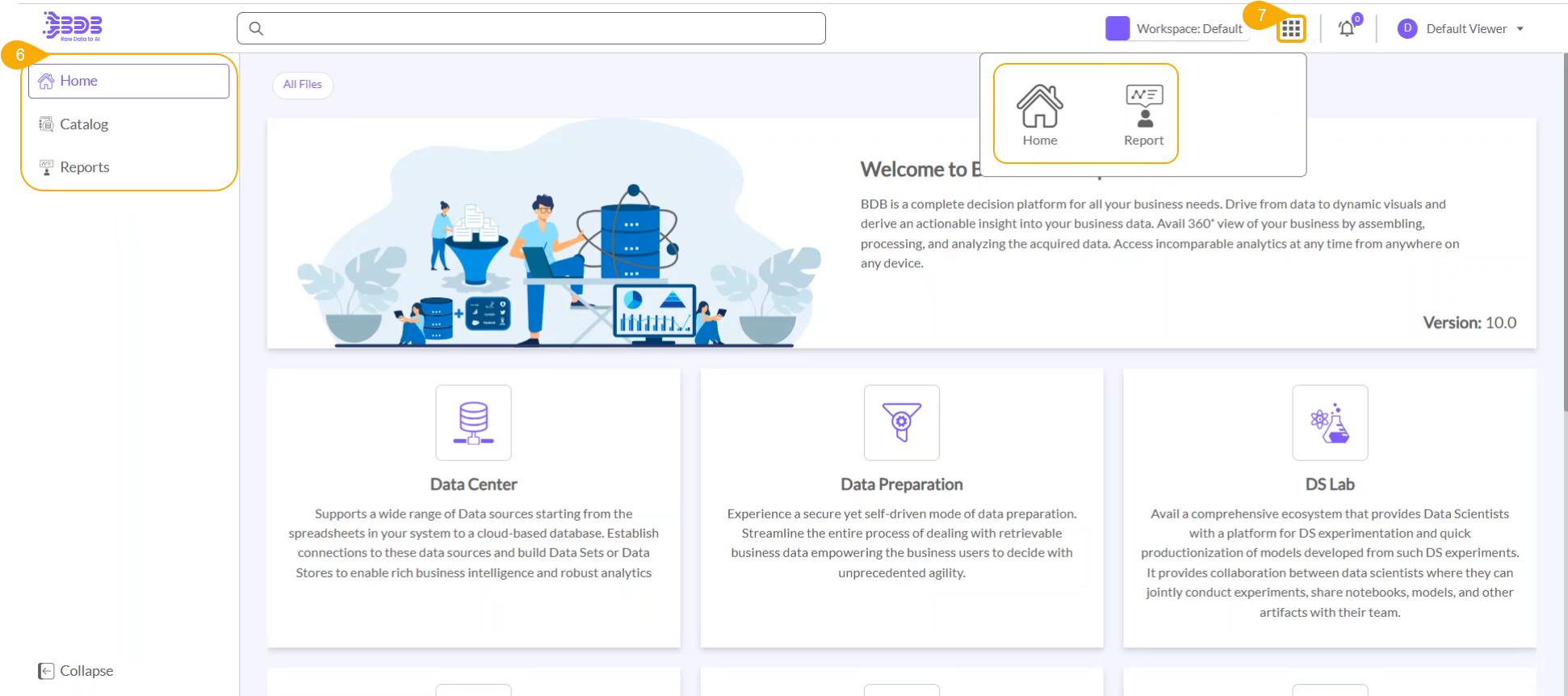Click the All Files button
The height and width of the screenshot is (696, 1568).
click(x=303, y=85)
